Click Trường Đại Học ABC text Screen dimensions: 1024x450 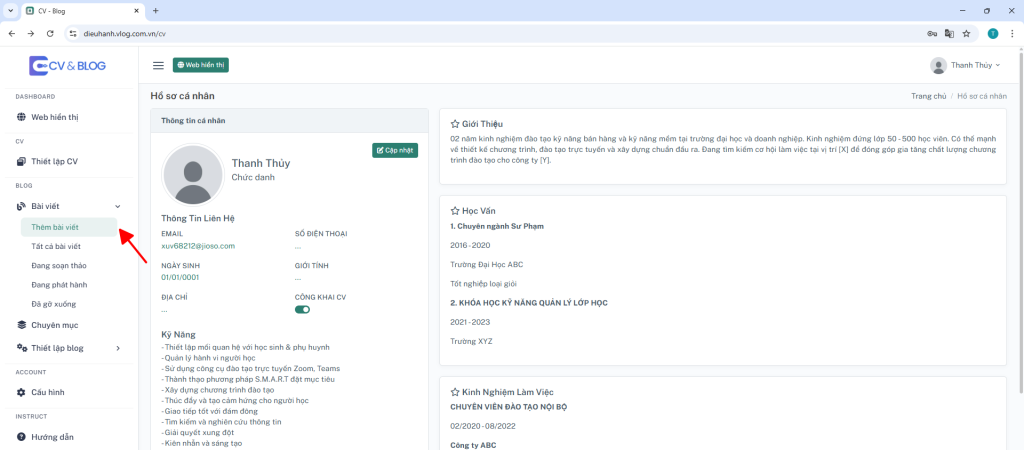coord(487,265)
